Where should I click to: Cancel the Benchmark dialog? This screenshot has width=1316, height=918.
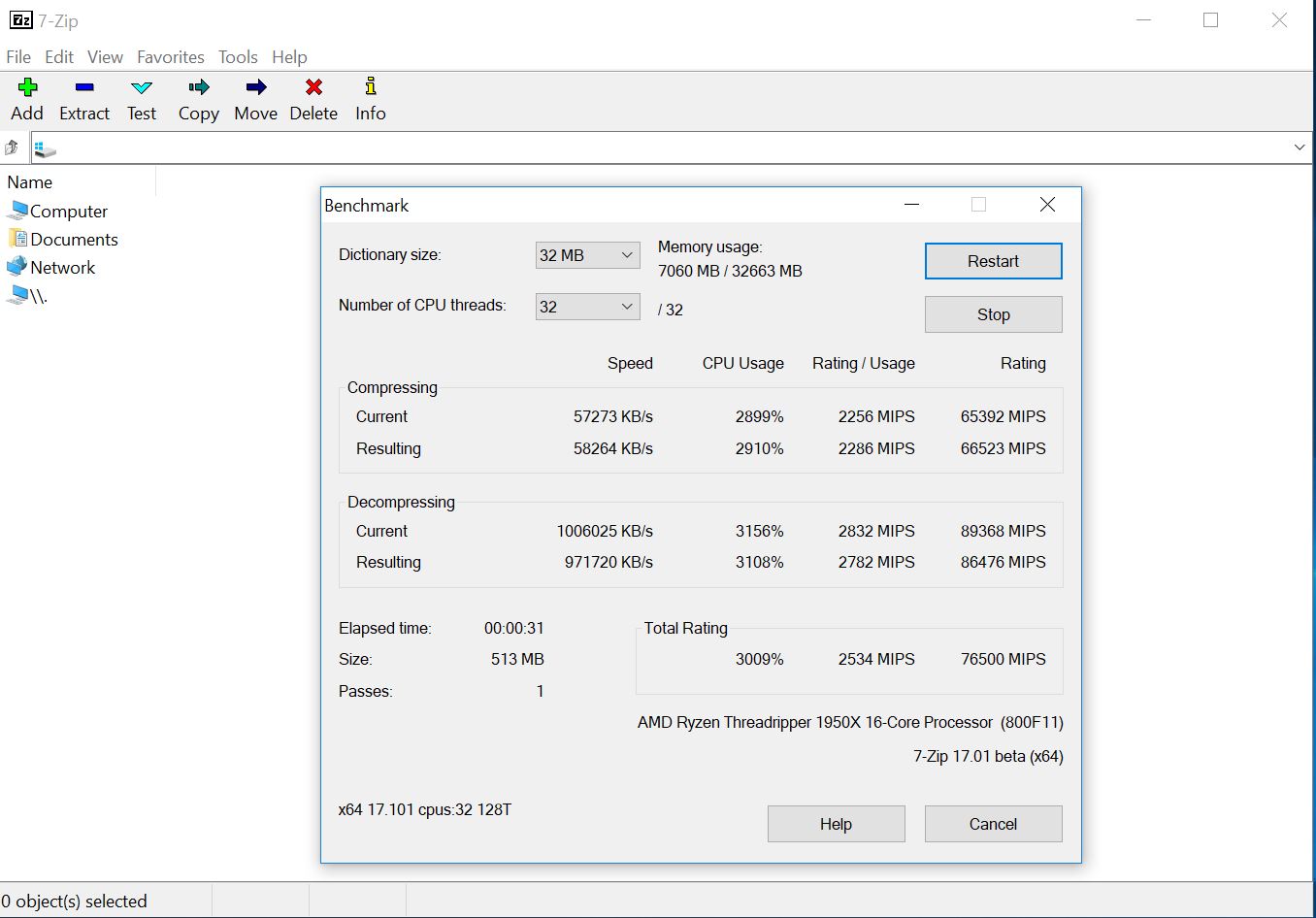point(993,824)
